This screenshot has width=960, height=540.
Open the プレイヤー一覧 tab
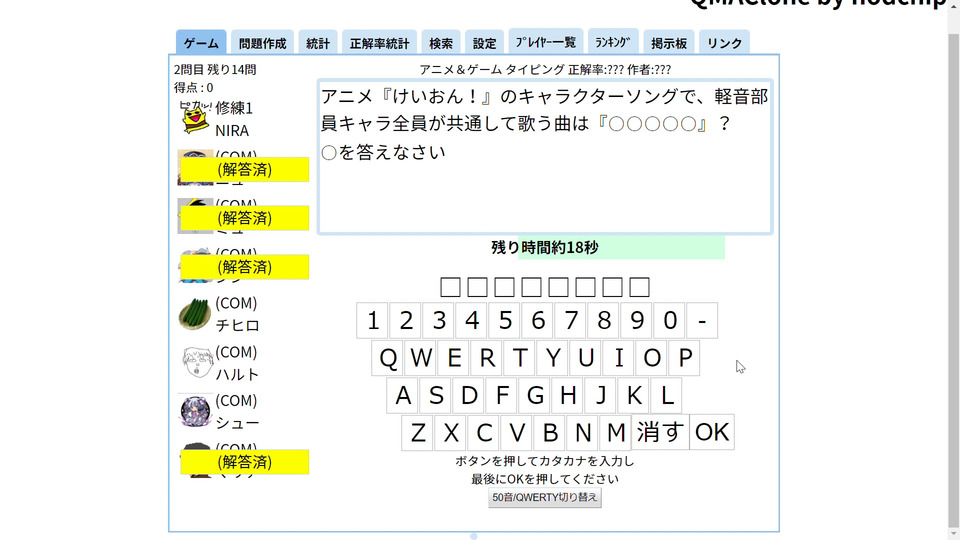click(x=546, y=42)
